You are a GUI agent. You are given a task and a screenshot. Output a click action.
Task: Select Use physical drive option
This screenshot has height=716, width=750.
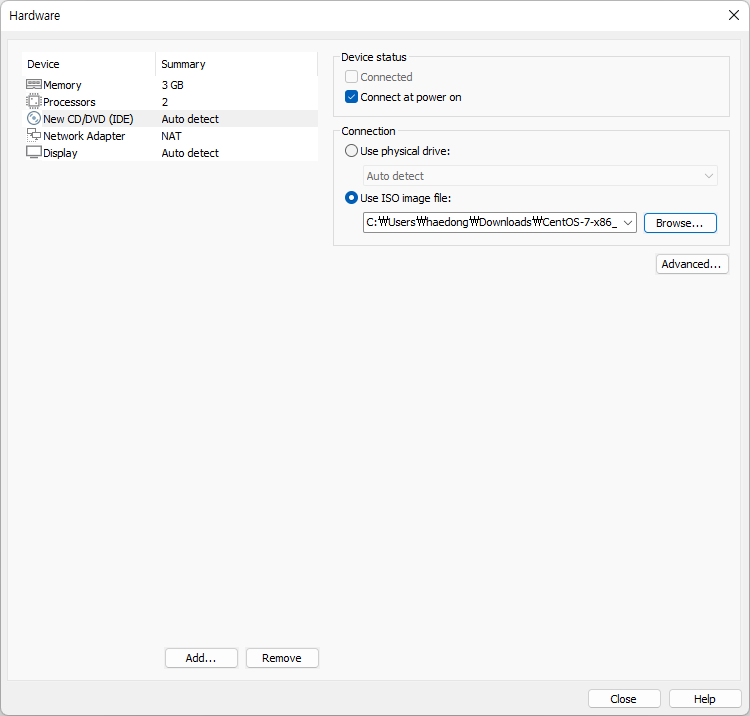(351, 151)
